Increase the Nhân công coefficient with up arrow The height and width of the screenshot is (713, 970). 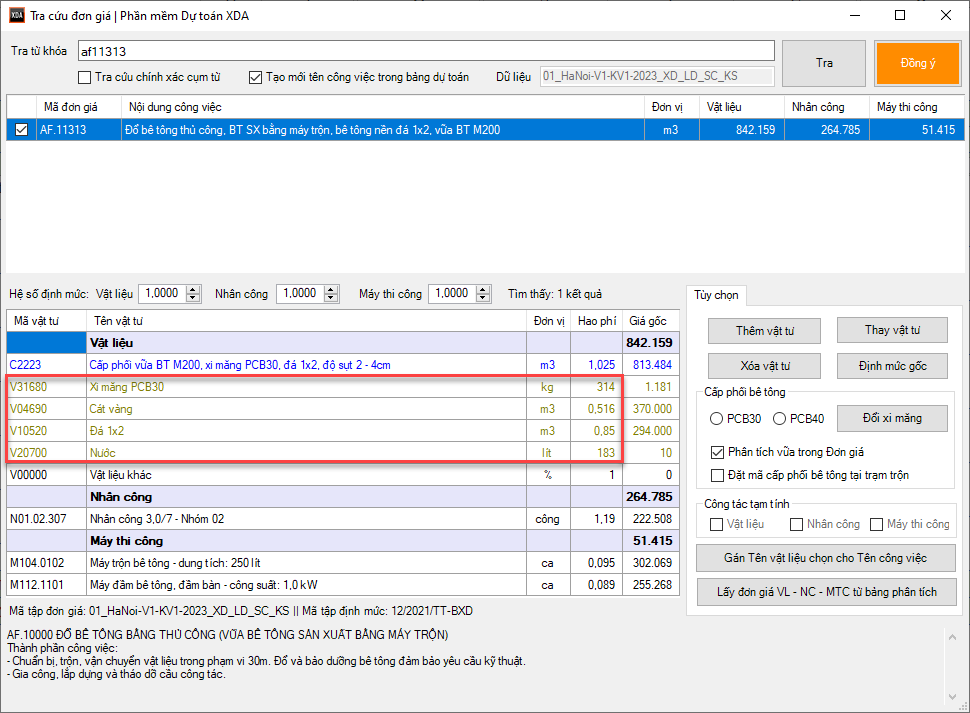332,289
